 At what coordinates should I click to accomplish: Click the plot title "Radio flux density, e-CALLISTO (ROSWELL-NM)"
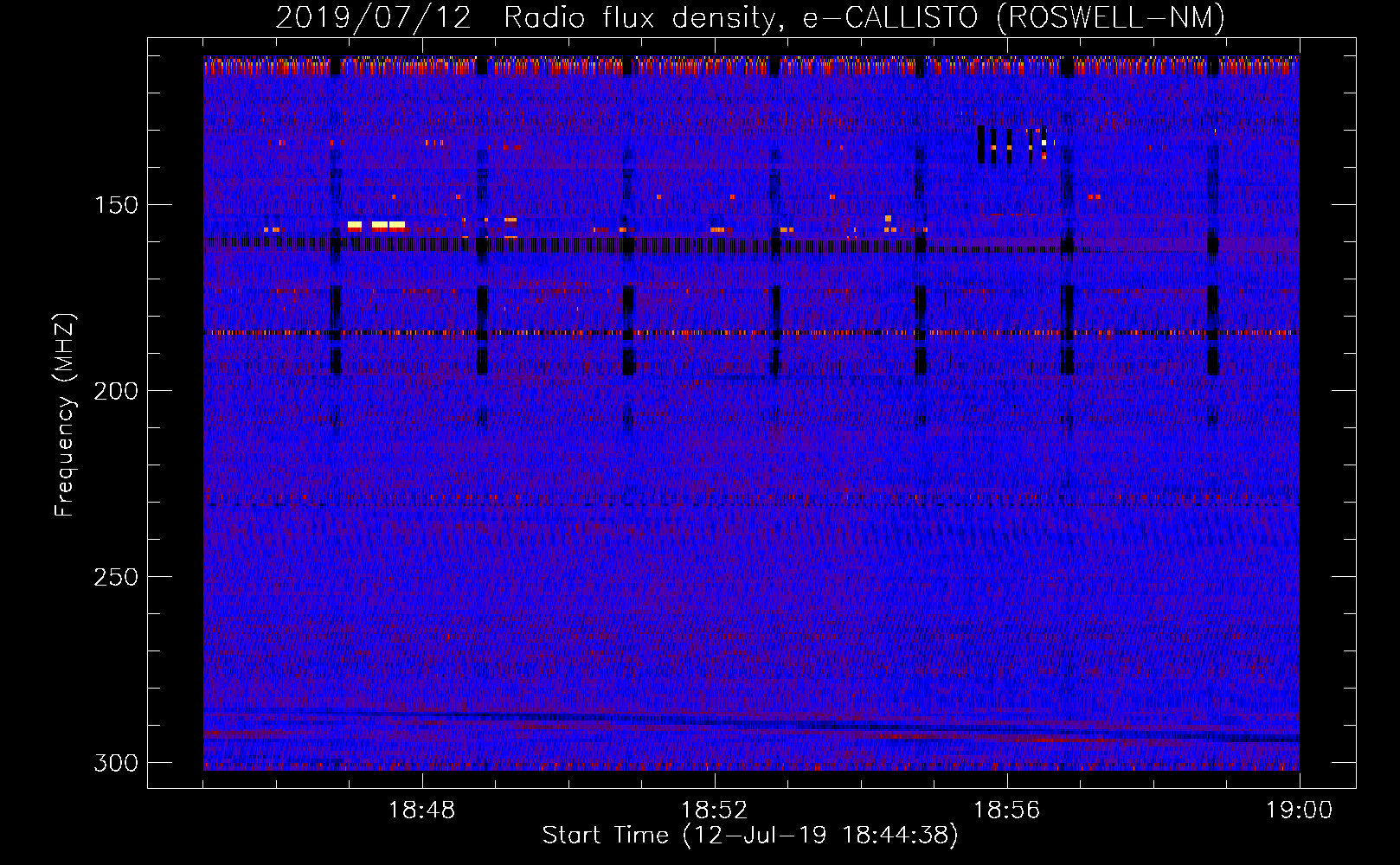(x=864, y=17)
